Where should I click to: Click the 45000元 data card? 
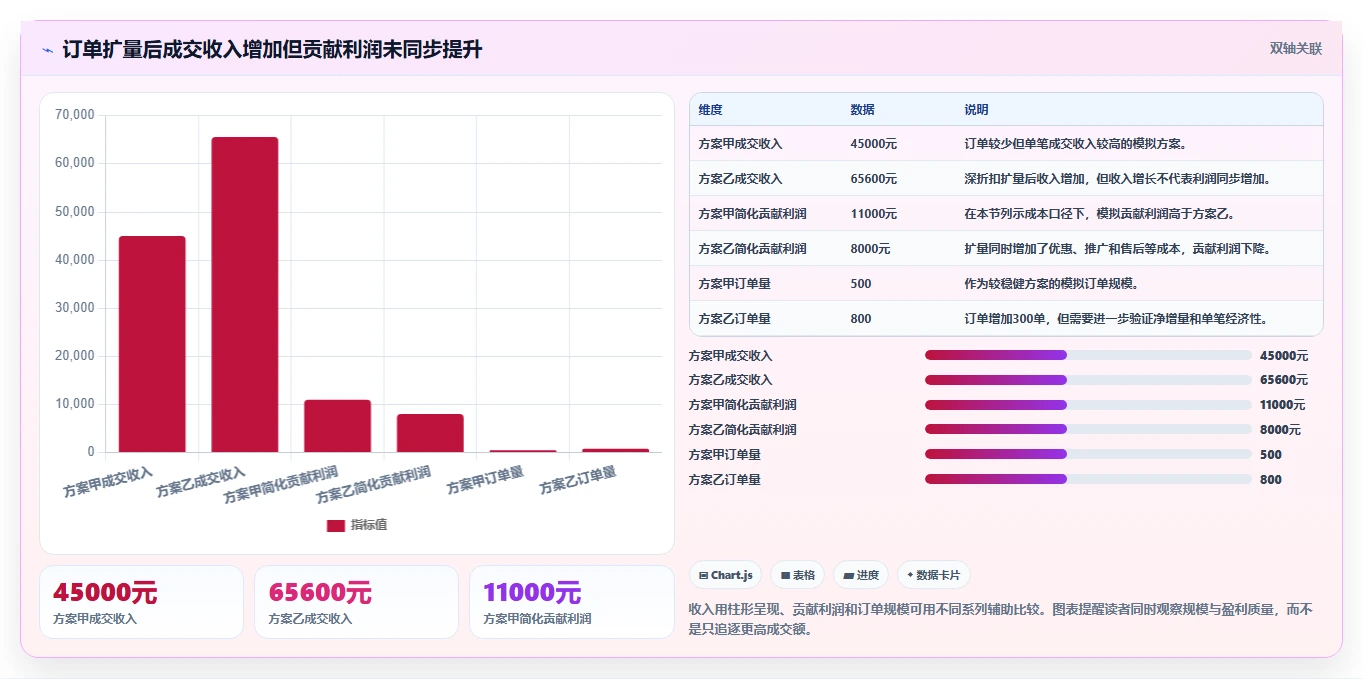point(141,602)
